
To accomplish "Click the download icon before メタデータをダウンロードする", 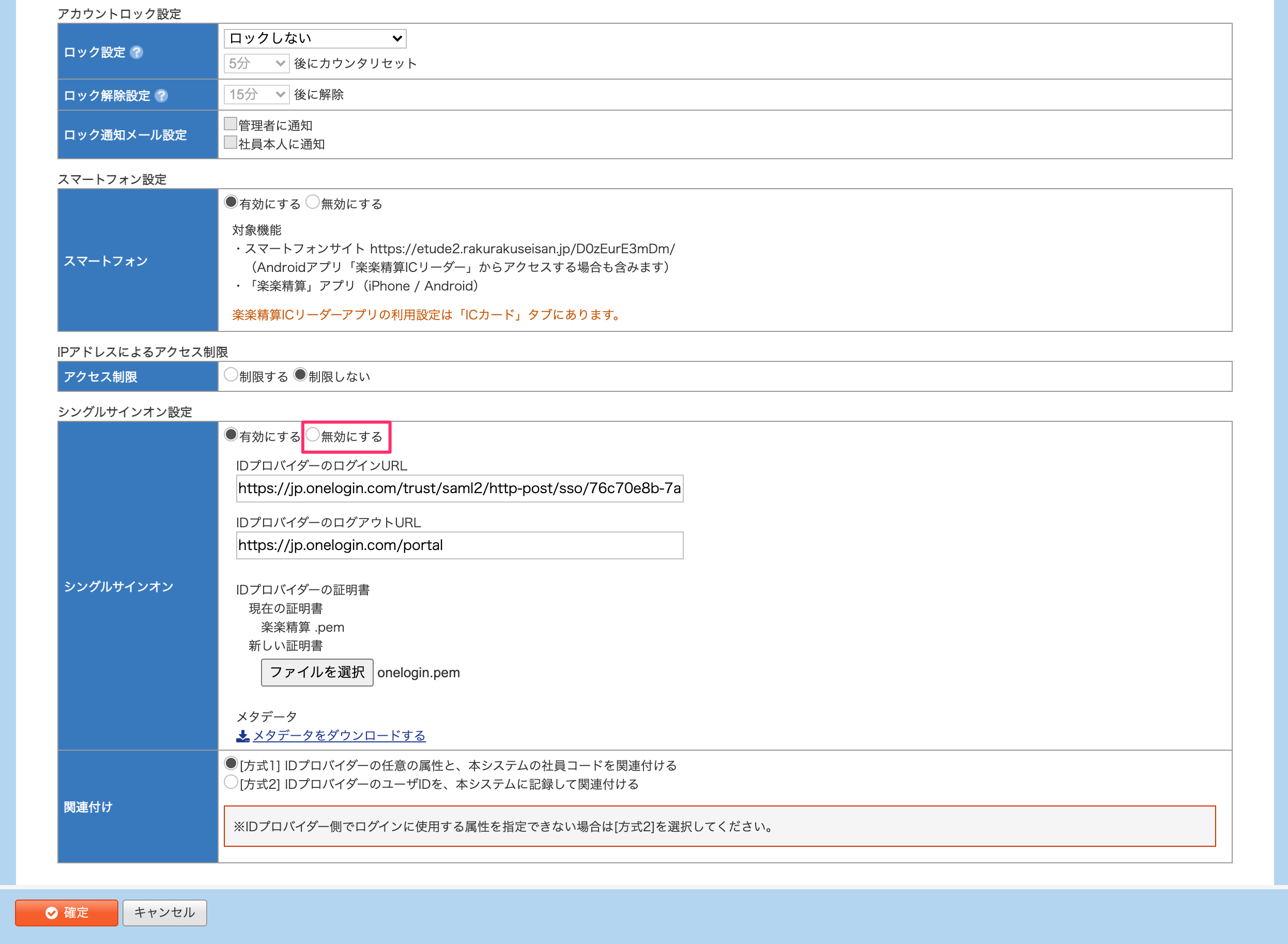I will pos(243,736).
